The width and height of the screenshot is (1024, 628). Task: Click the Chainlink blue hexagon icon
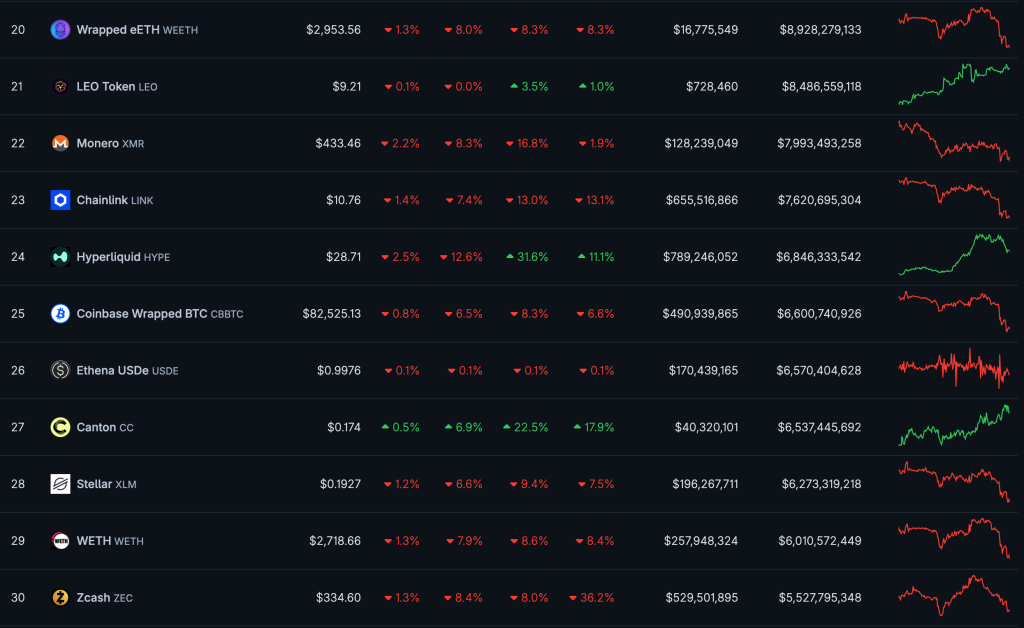60,200
